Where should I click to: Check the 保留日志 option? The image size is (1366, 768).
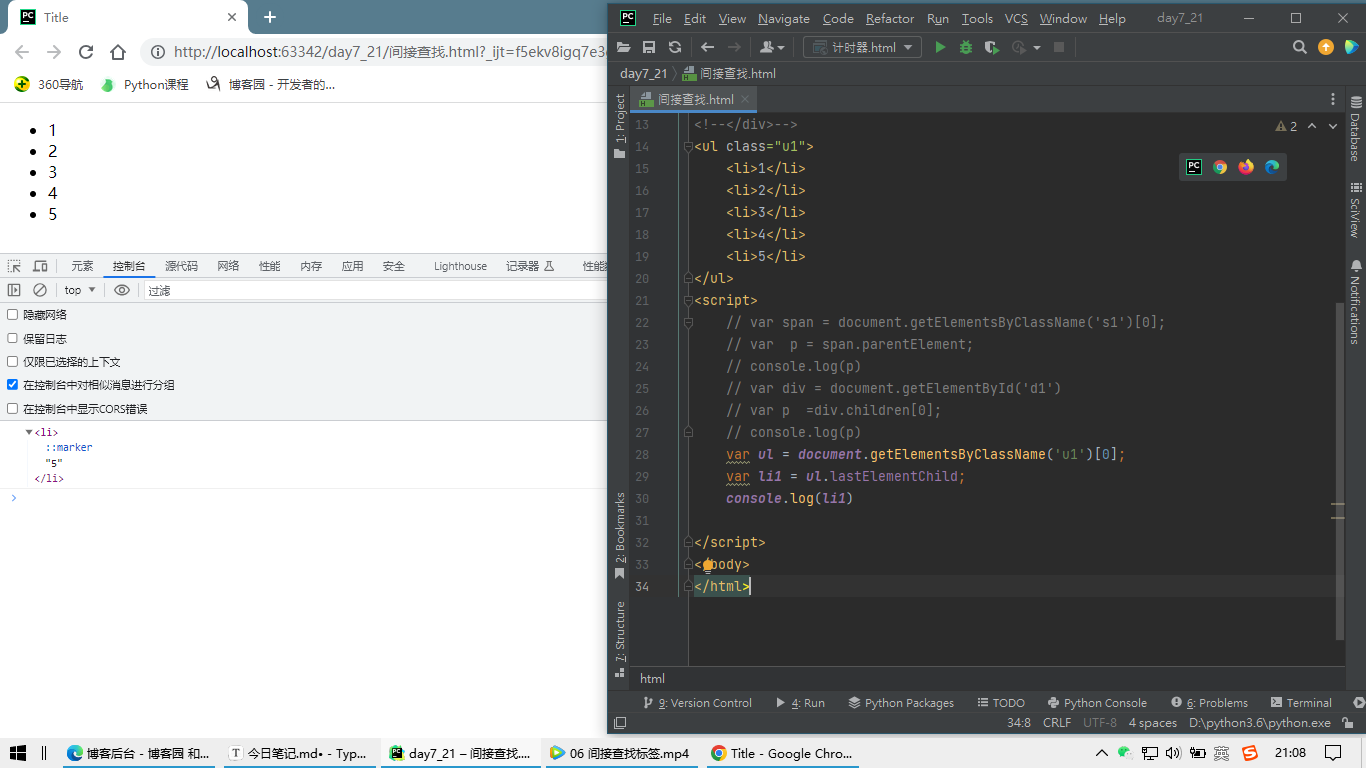click(x=13, y=339)
